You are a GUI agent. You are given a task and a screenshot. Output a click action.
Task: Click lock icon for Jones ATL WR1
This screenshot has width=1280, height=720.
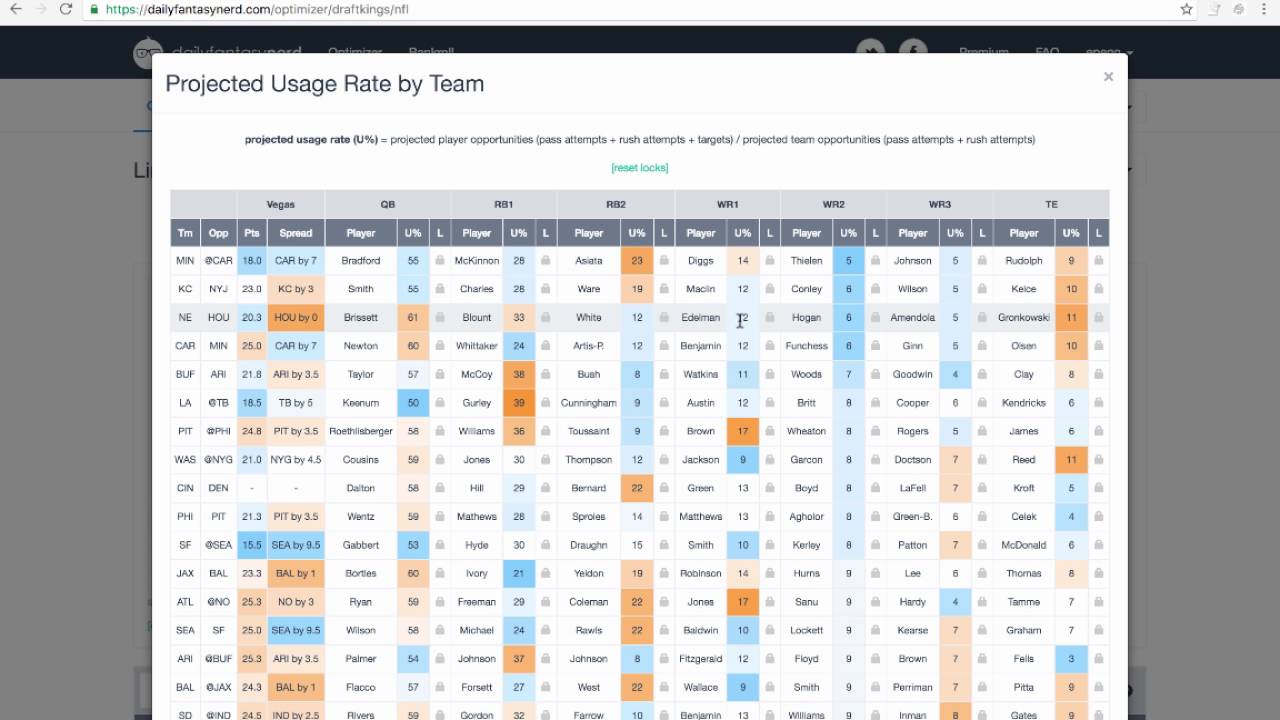point(770,602)
